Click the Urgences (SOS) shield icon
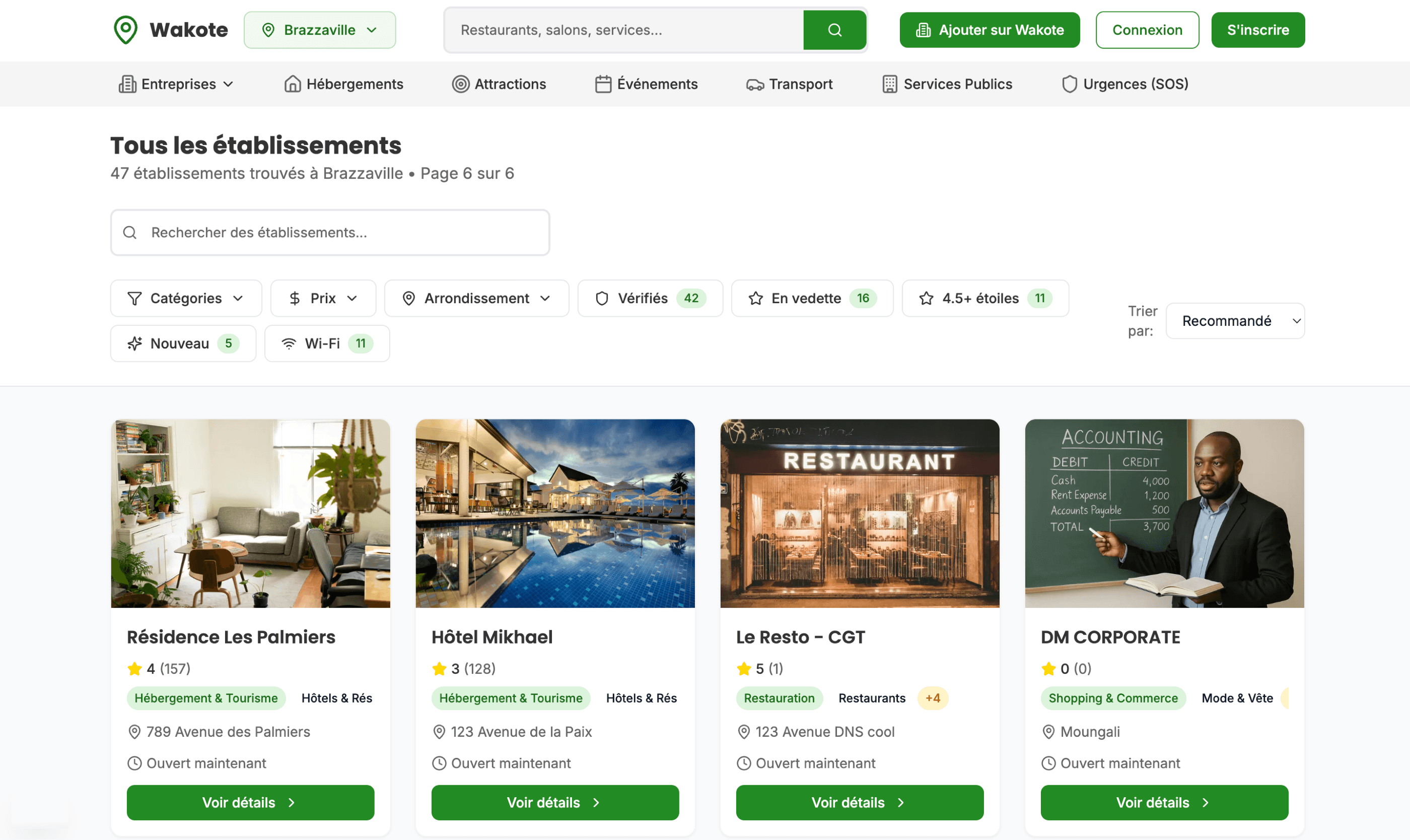Viewport: 1410px width, 840px height. coord(1069,84)
